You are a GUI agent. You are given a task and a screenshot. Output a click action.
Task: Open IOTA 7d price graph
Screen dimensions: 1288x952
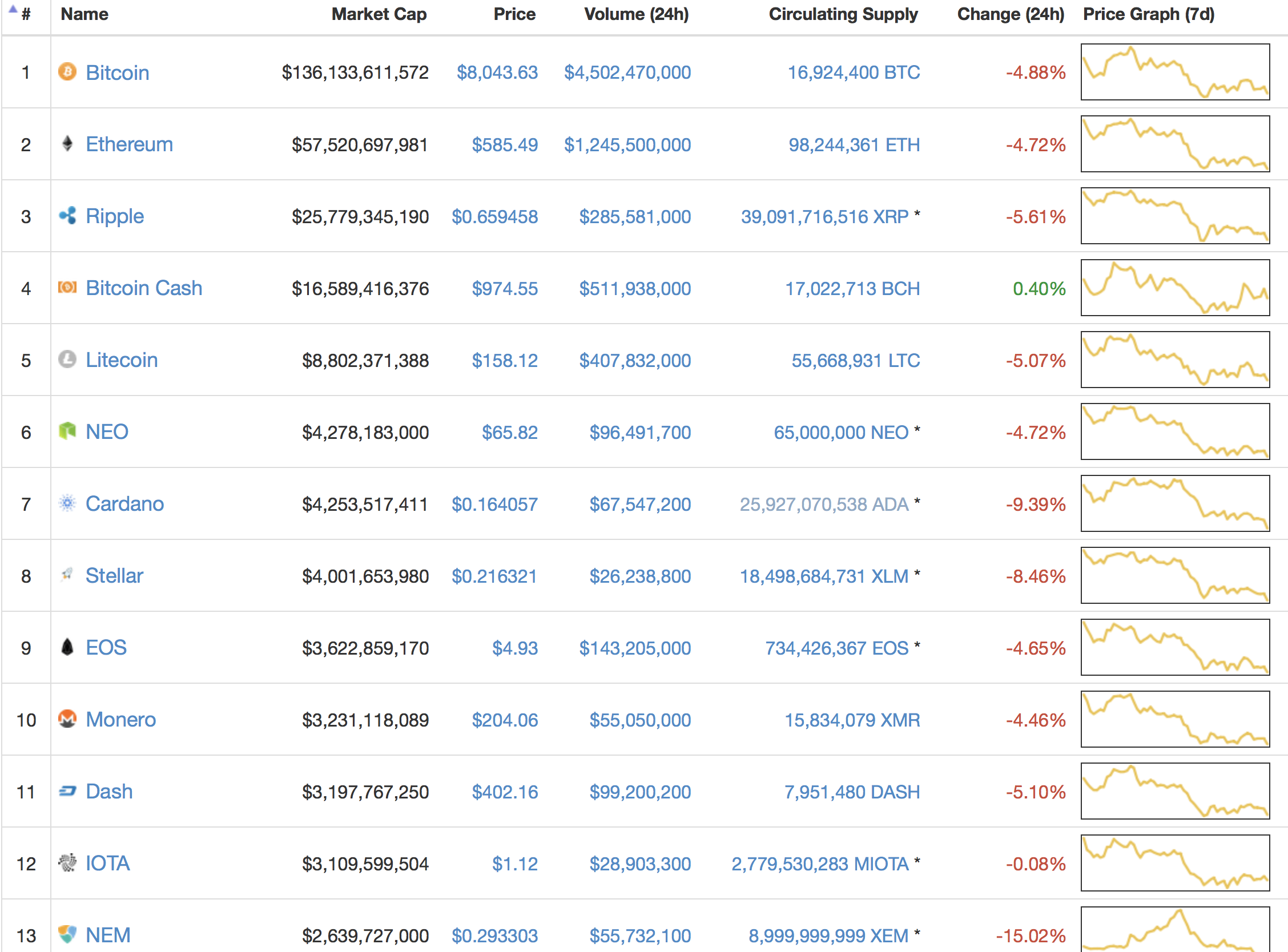tap(1175, 862)
